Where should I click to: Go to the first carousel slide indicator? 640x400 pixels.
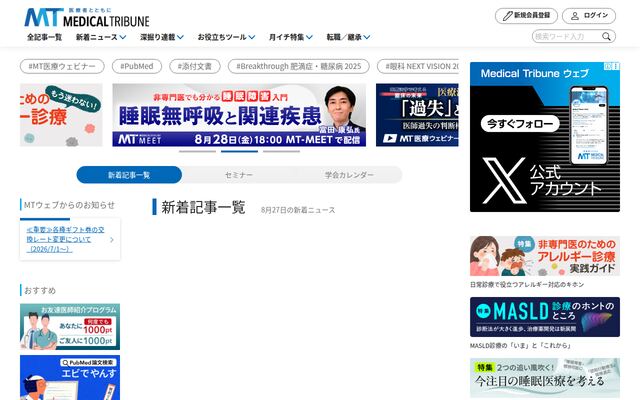198,151
